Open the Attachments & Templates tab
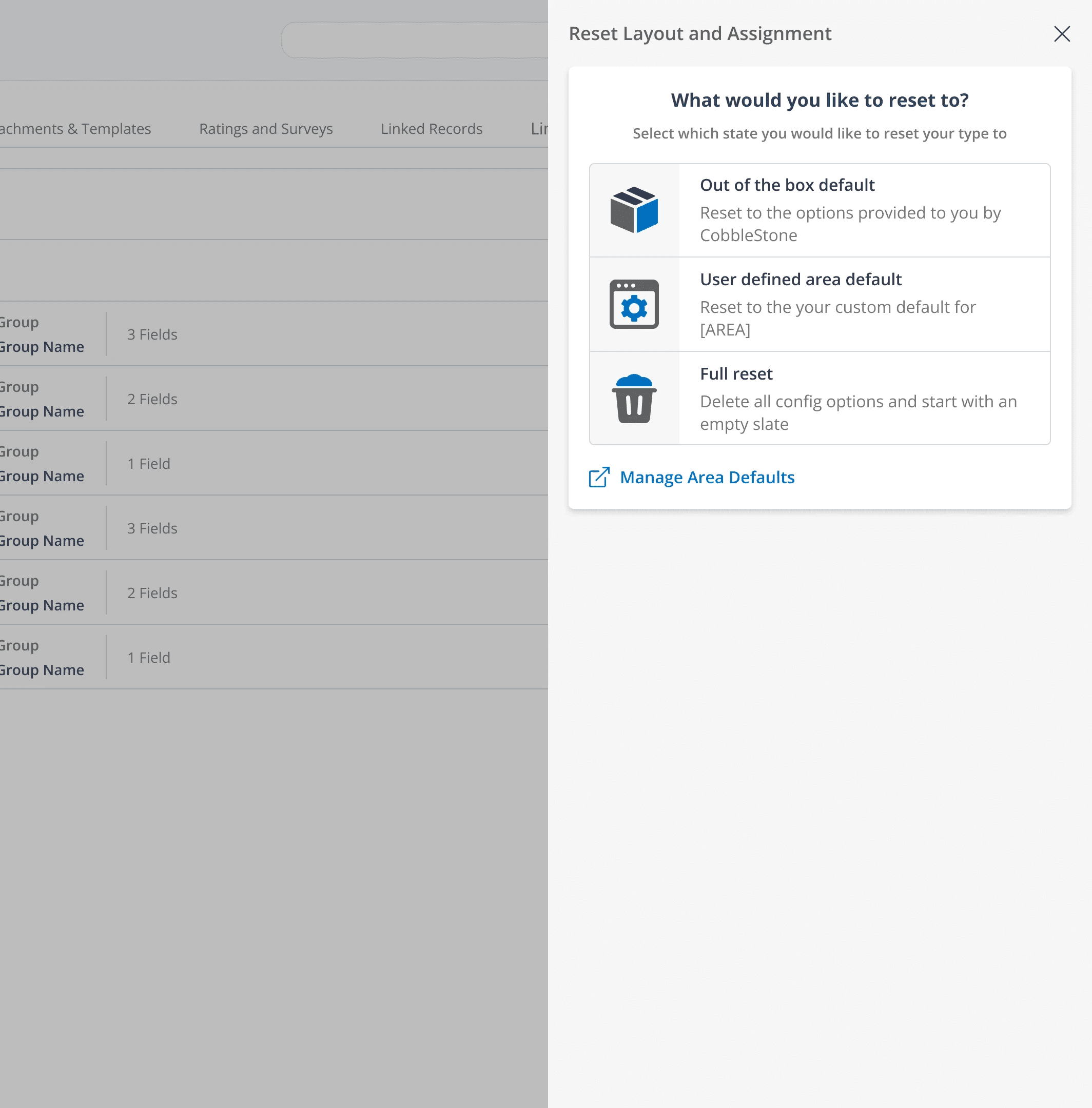 coord(74,129)
